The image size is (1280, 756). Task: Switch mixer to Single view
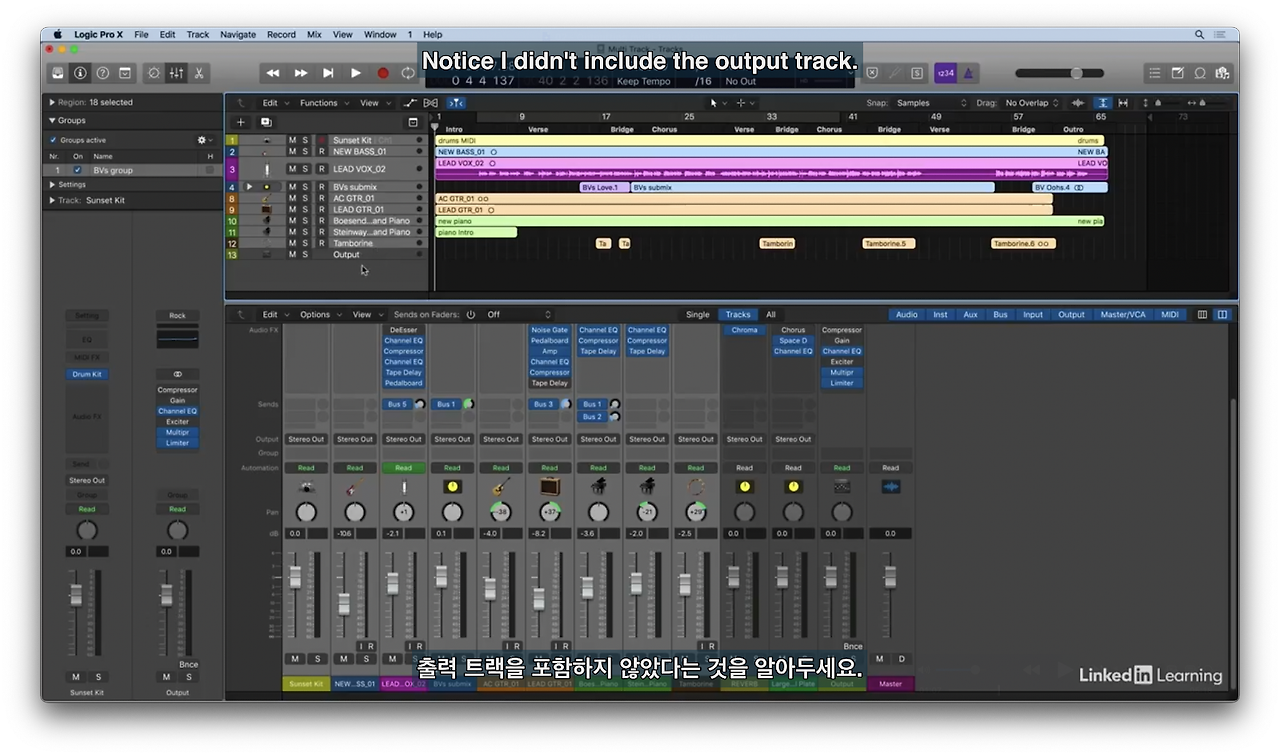[698, 314]
